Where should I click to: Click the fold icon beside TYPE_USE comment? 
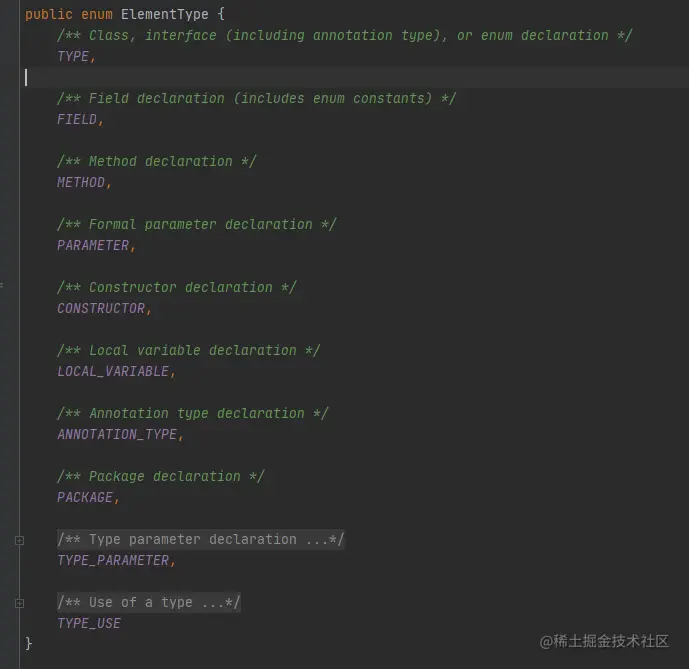pyautogui.click(x=19, y=604)
